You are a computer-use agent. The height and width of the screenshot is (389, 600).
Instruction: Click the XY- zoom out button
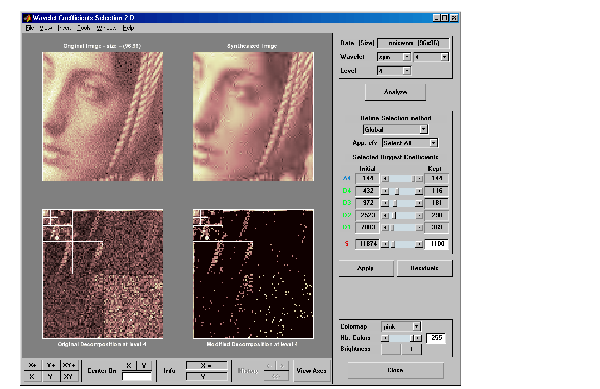tap(69, 376)
